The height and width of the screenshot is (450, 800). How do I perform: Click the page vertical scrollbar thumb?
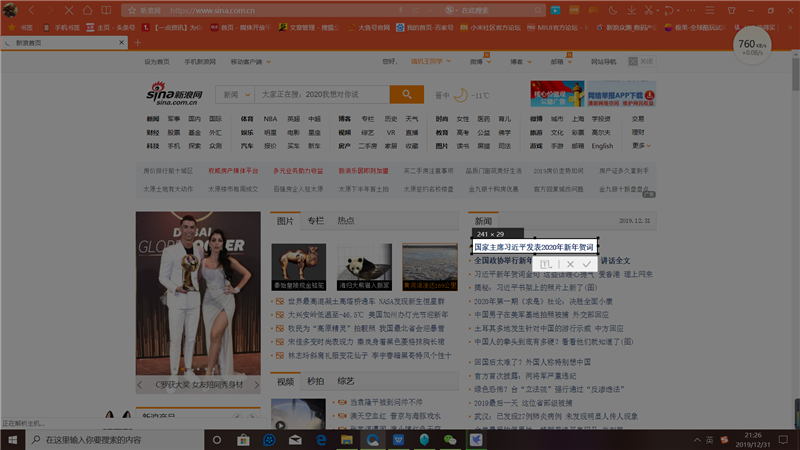796,73
